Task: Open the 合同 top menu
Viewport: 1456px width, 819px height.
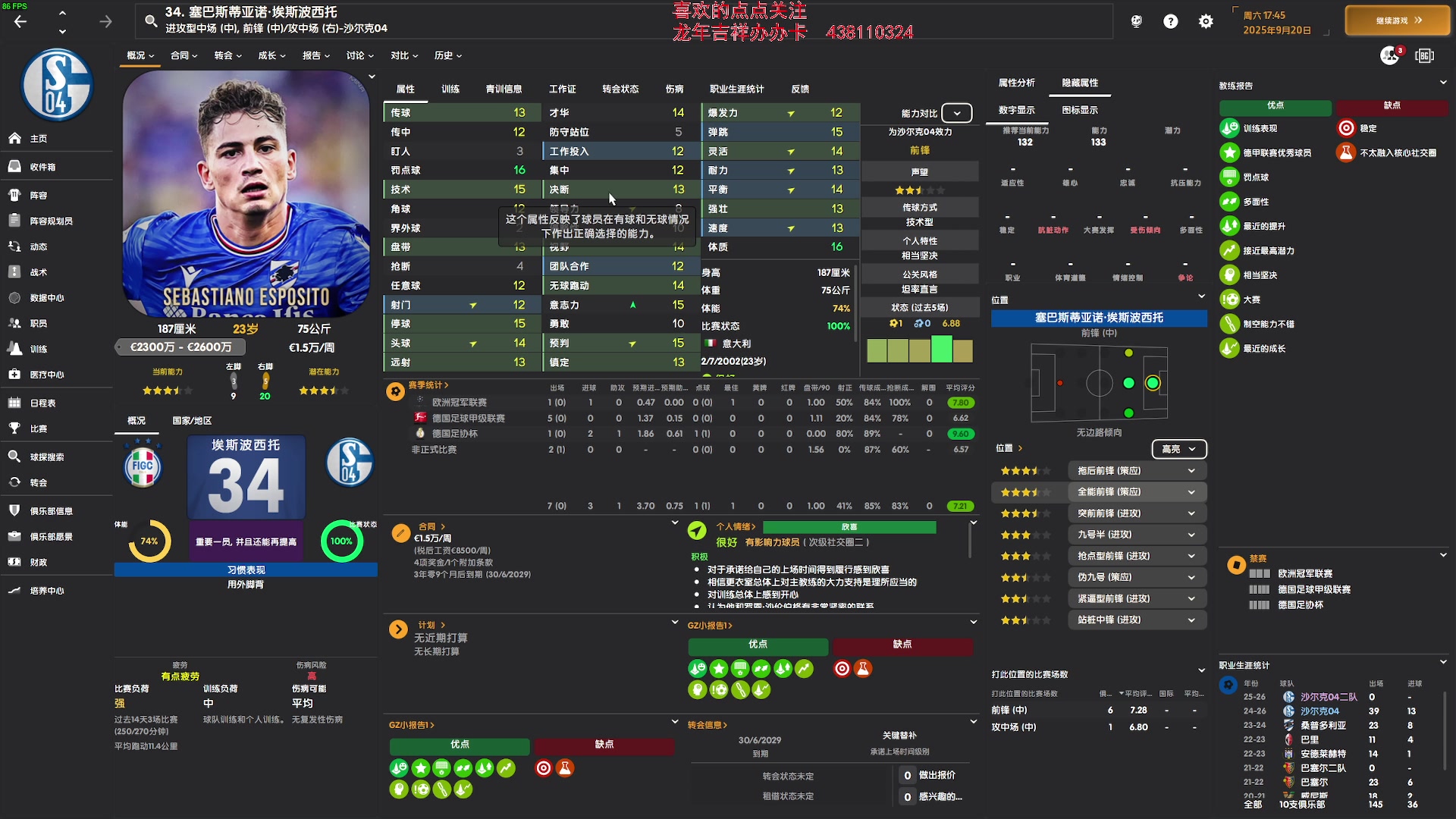Action: tap(184, 55)
